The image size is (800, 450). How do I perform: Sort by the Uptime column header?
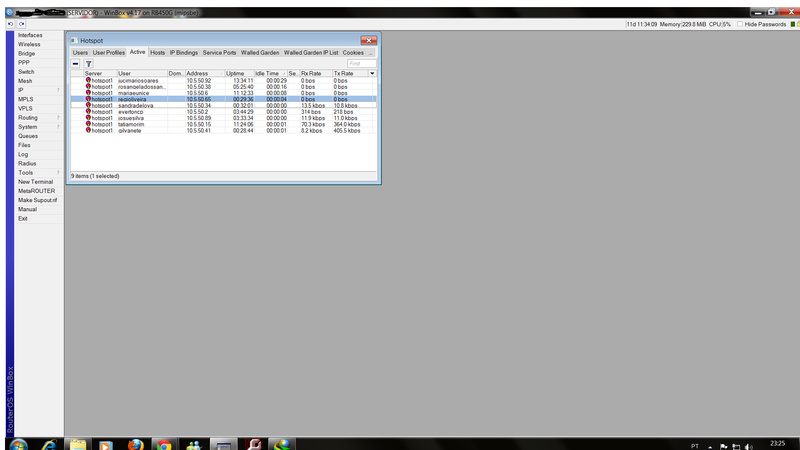(239, 73)
